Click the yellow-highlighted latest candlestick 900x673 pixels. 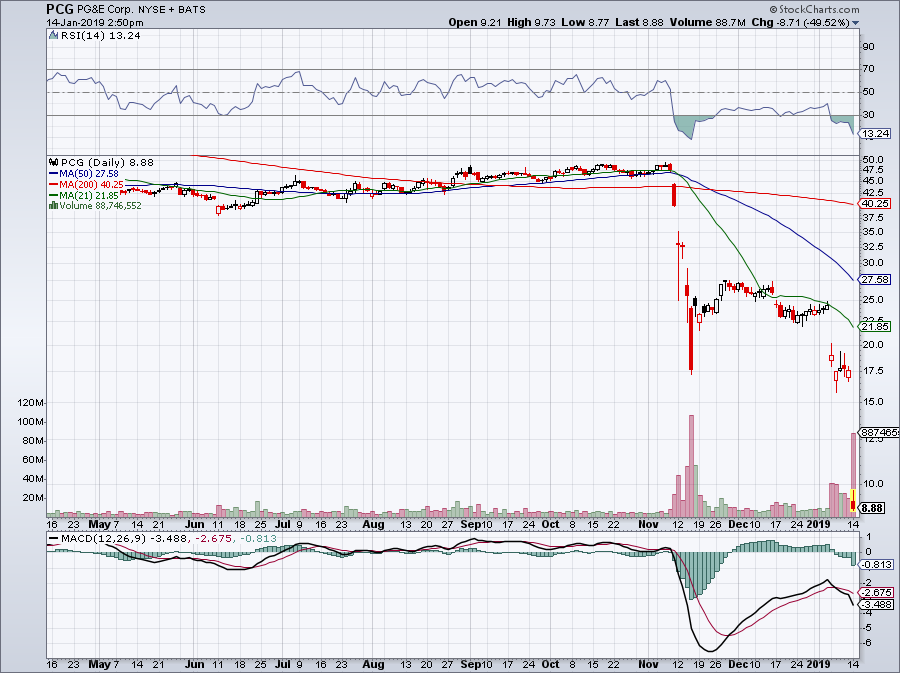pos(854,499)
